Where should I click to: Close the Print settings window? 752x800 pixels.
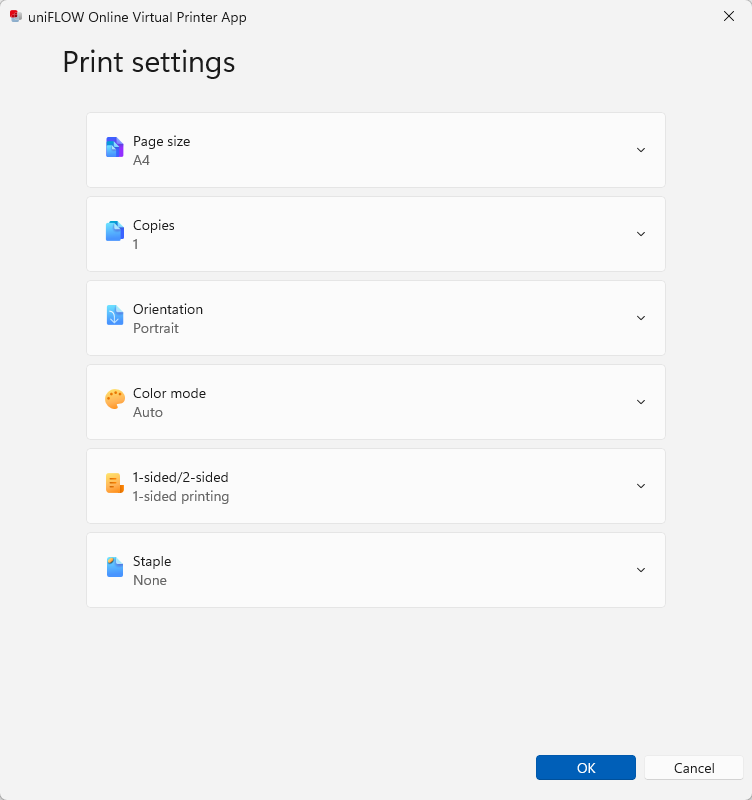[729, 17]
